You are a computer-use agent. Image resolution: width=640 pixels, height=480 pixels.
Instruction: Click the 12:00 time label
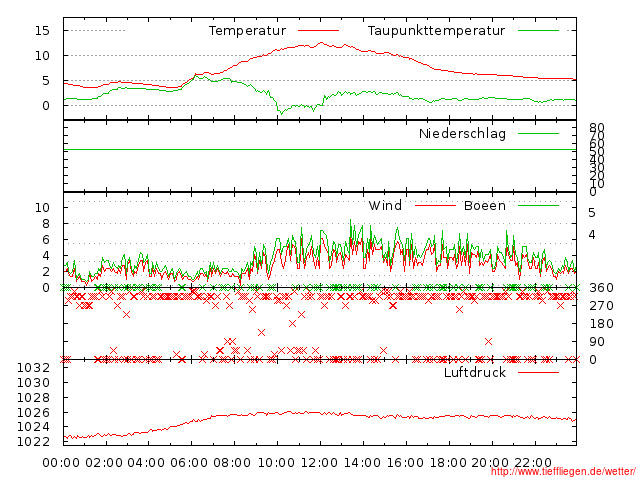pyautogui.click(x=319, y=463)
